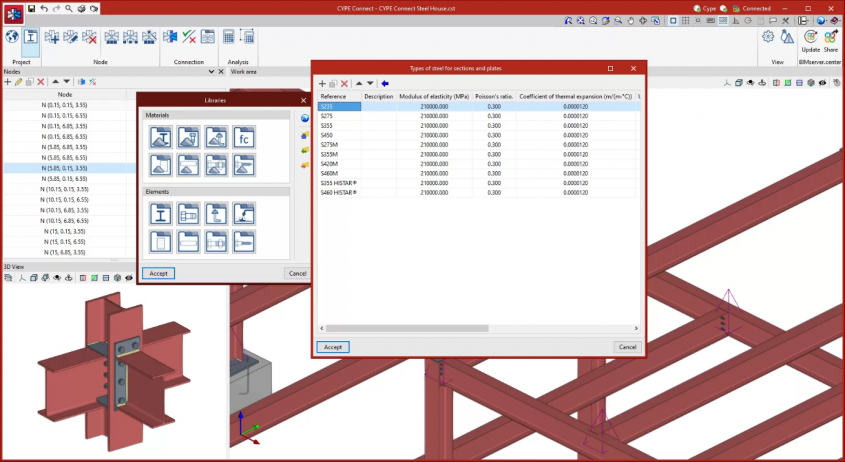This screenshot has width=845, height=462.
Task: Move steel row up with up arrow
Action: coord(359,84)
